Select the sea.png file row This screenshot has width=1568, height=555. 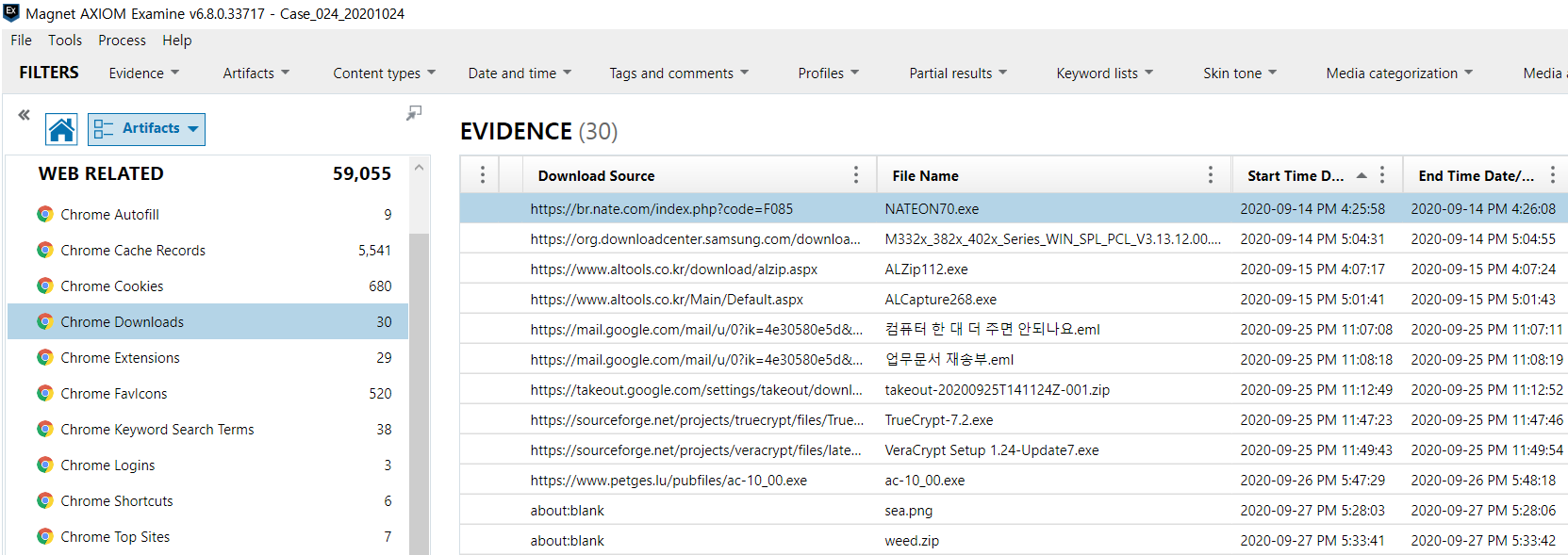pyautogui.click(x=1014, y=510)
